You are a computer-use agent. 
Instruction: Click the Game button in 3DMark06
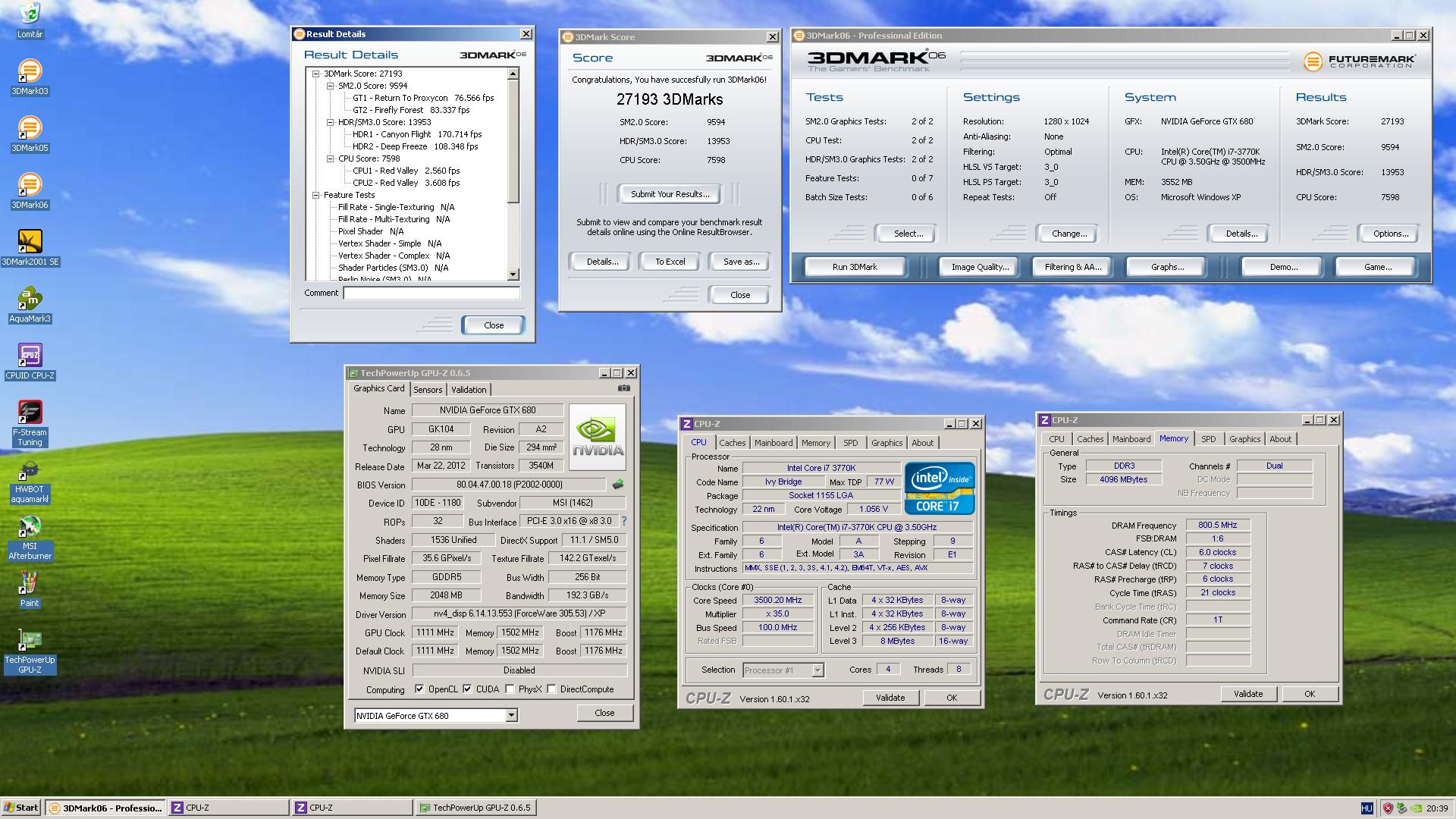click(1378, 267)
